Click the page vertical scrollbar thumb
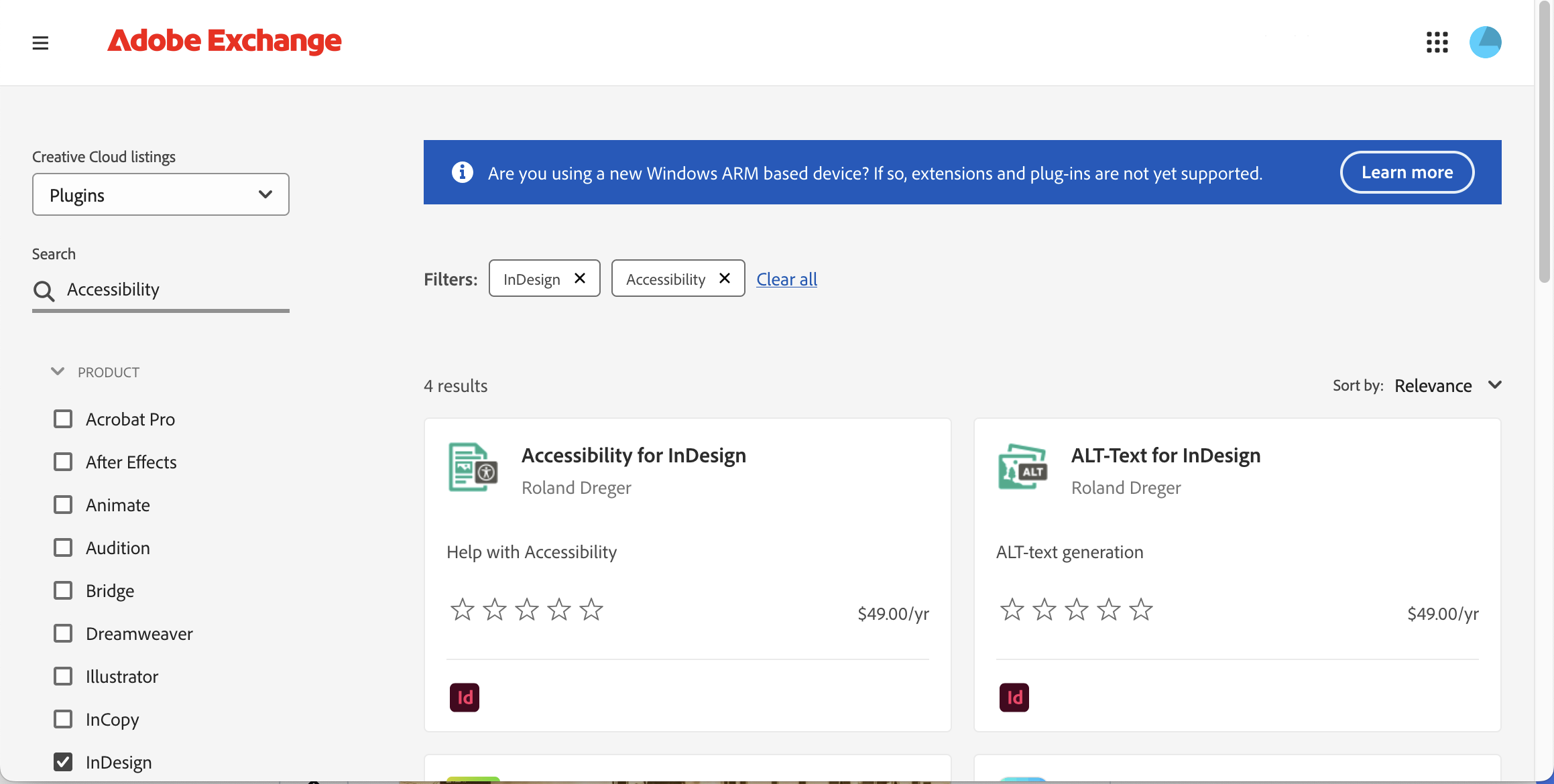 point(1545,141)
